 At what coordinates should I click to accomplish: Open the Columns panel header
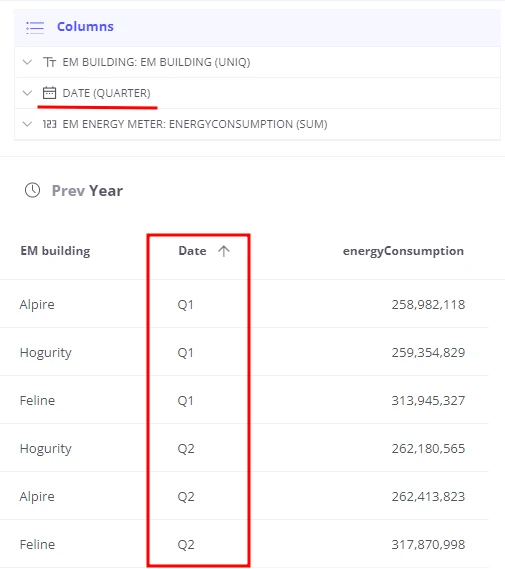point(257,28)
